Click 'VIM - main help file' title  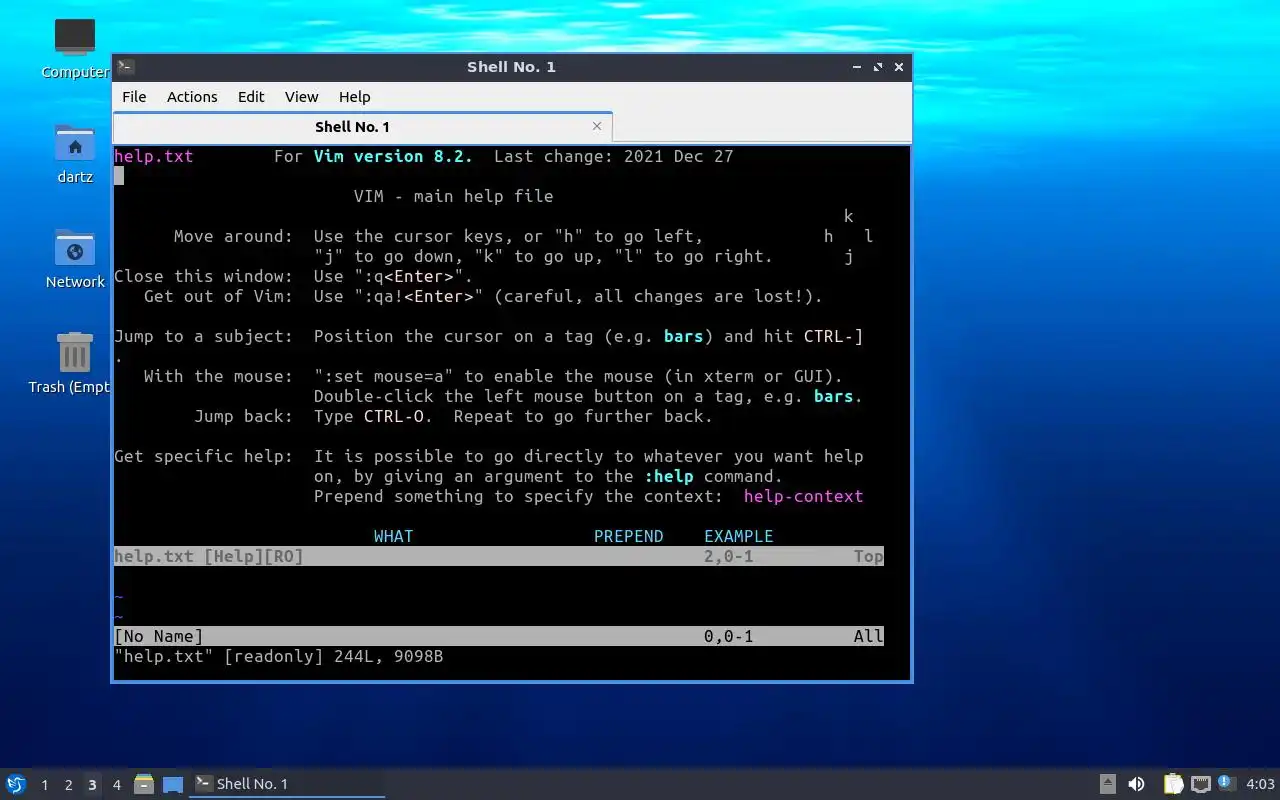(x=453, y=196)
